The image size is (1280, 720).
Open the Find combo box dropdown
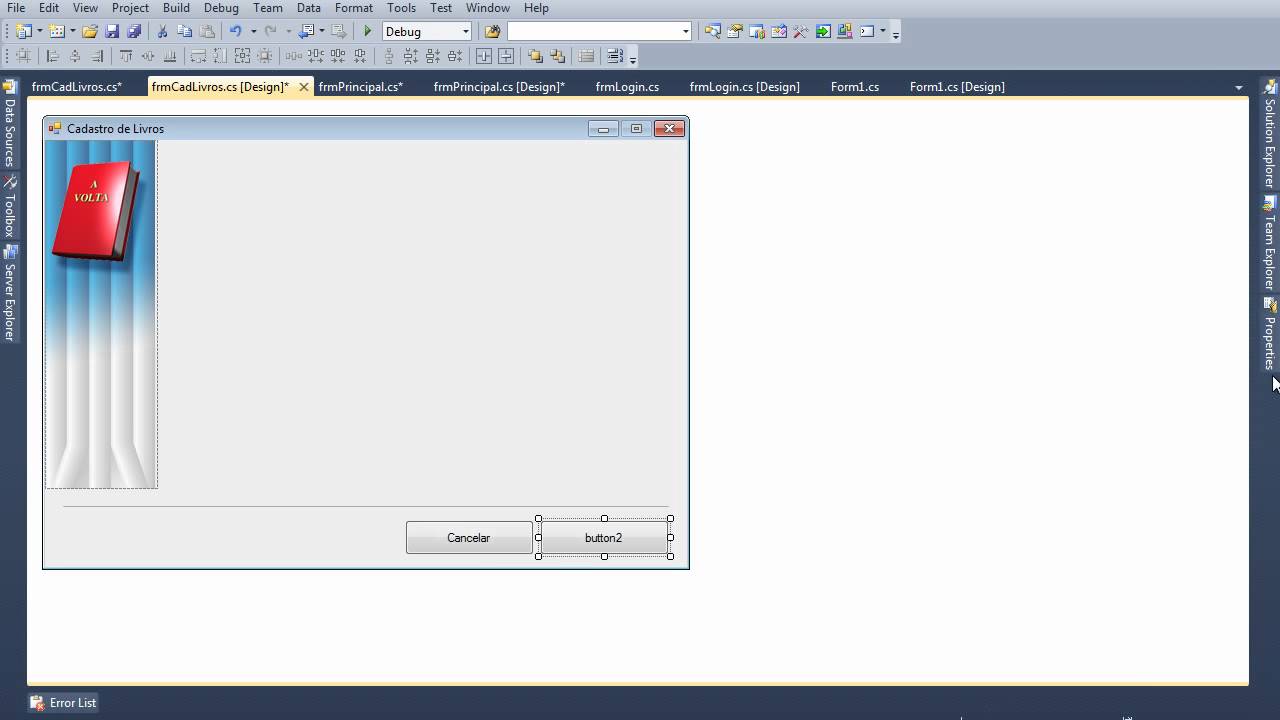(685, 31)
